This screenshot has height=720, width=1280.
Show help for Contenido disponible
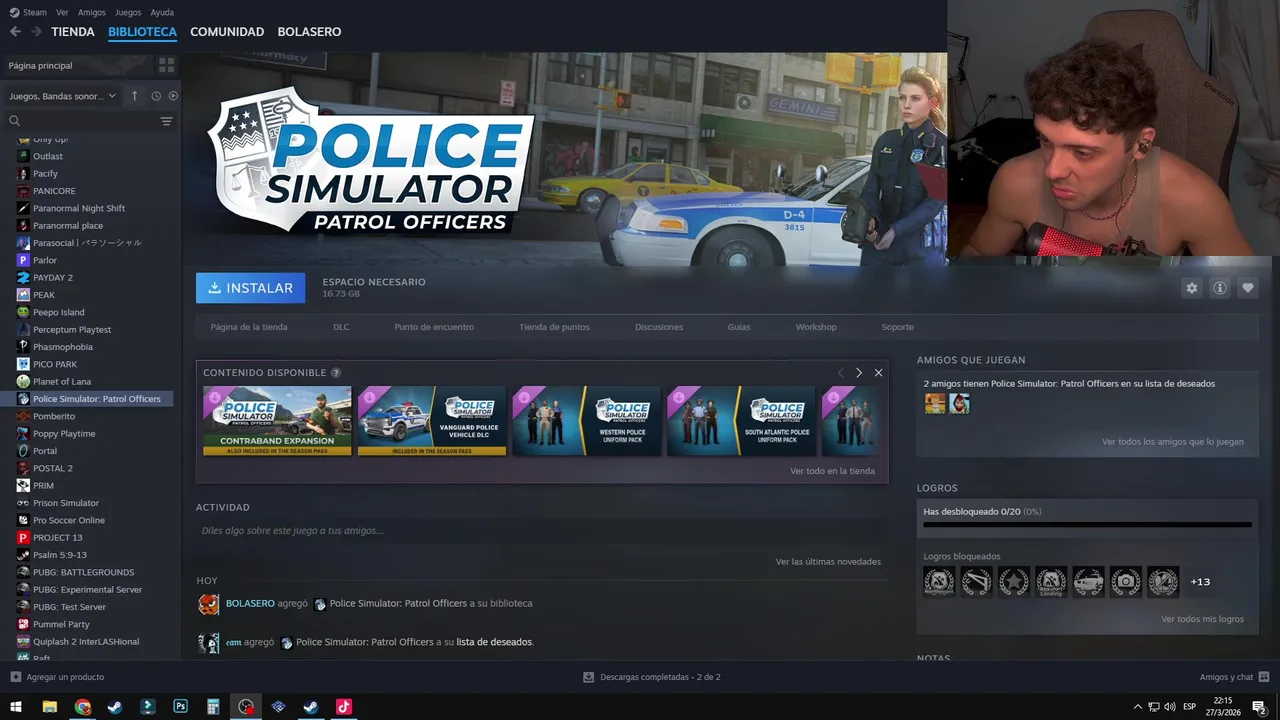(x=336, y=373)
